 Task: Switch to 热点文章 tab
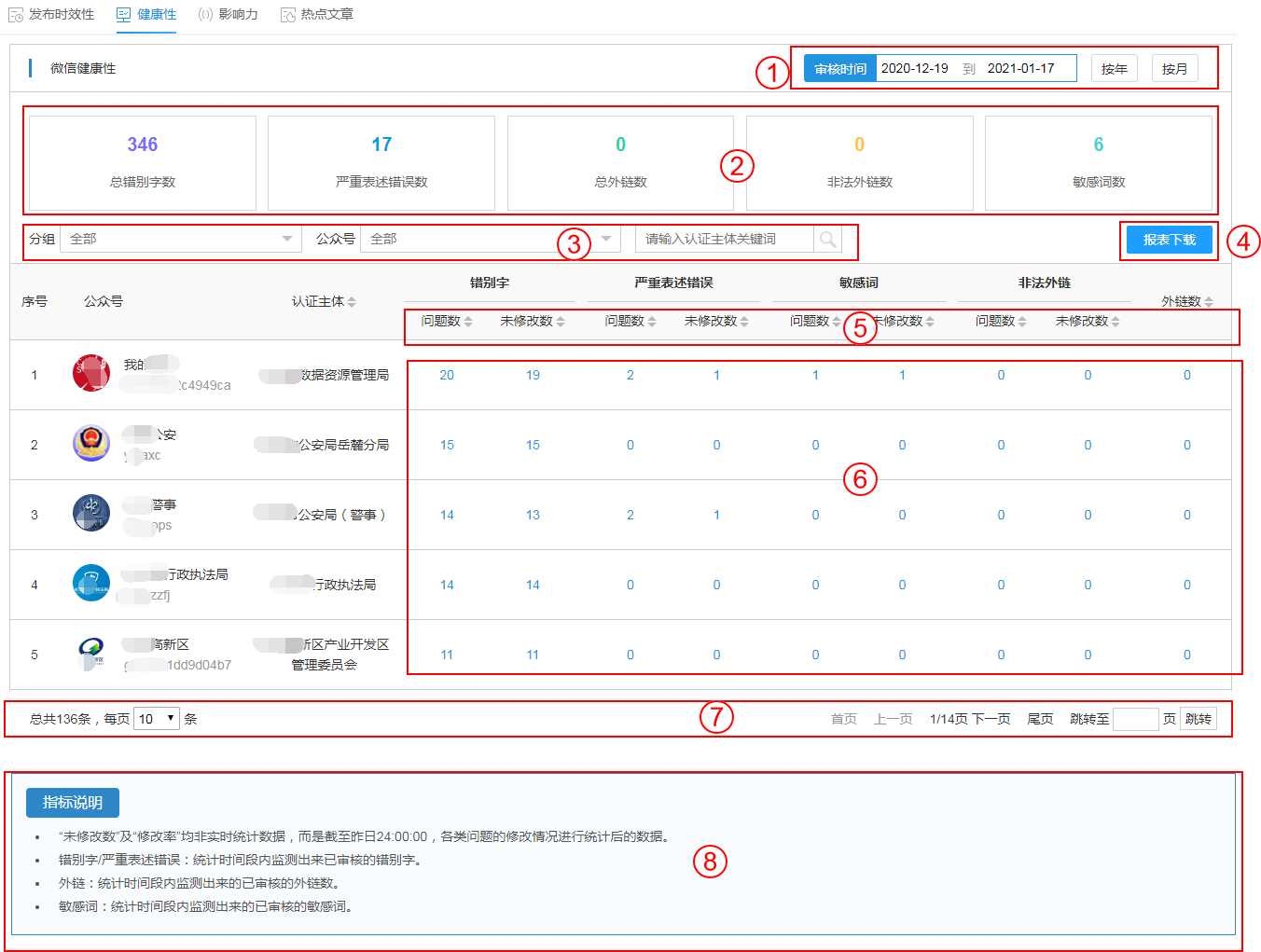[x=317, y=15]
